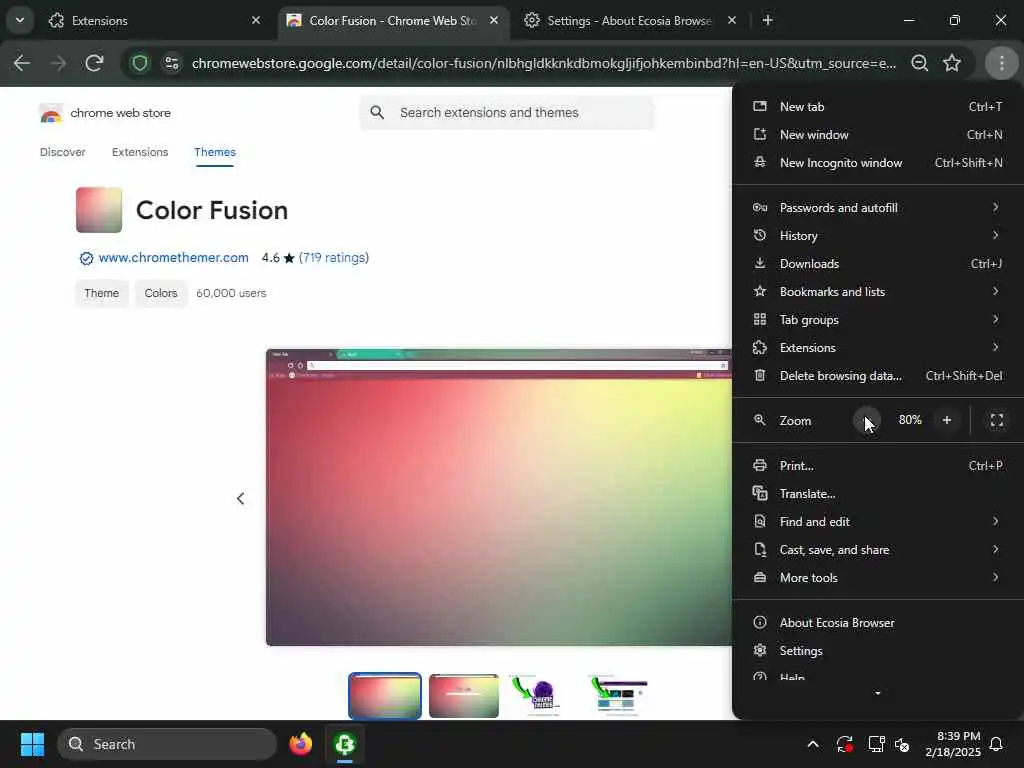Click the taskbar Search box

(x=167, y=744)
